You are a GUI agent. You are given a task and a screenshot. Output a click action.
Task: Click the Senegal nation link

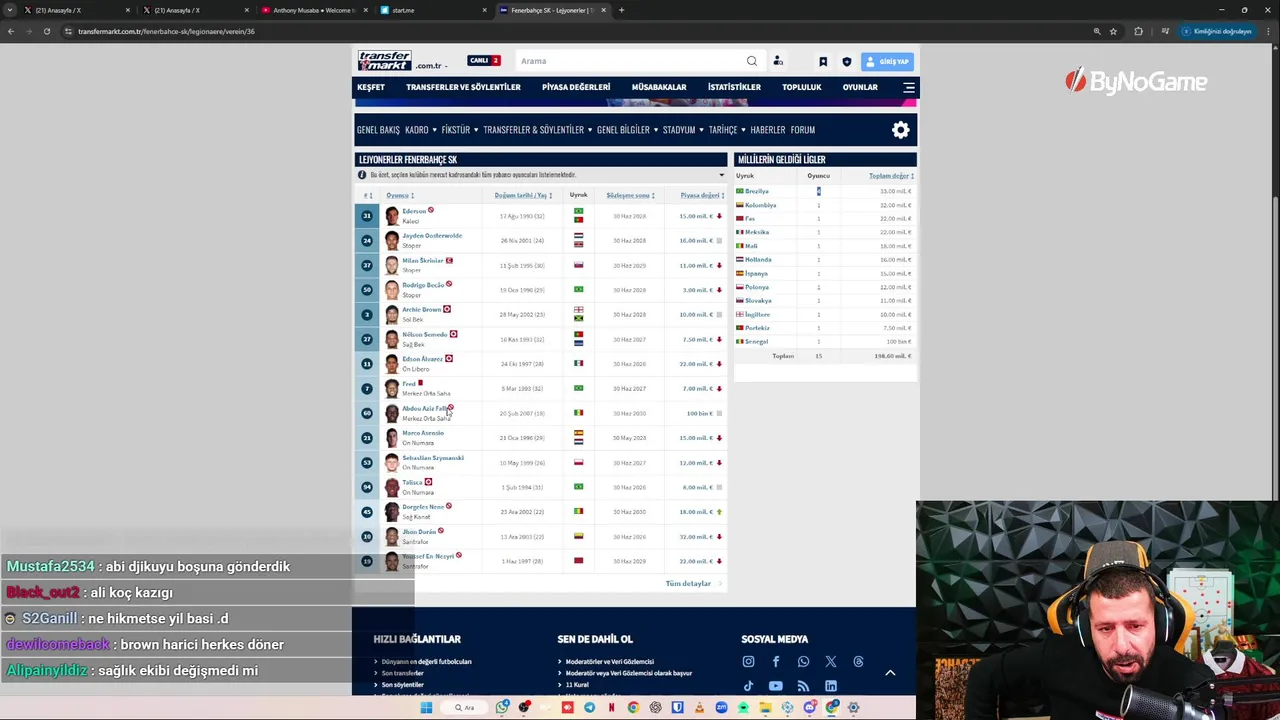coord(756,342)
